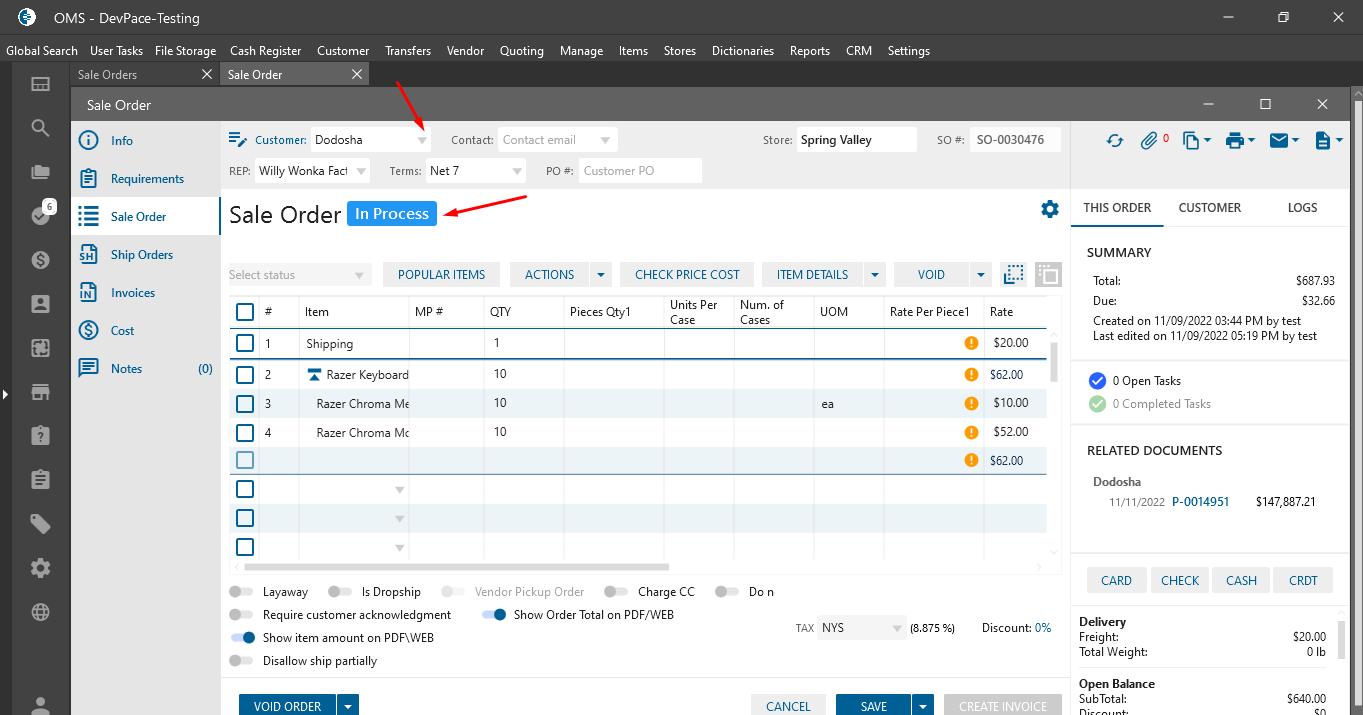Expand the Customer dropdown
This screenshot has width=1363, height=715.
point(422,141)
